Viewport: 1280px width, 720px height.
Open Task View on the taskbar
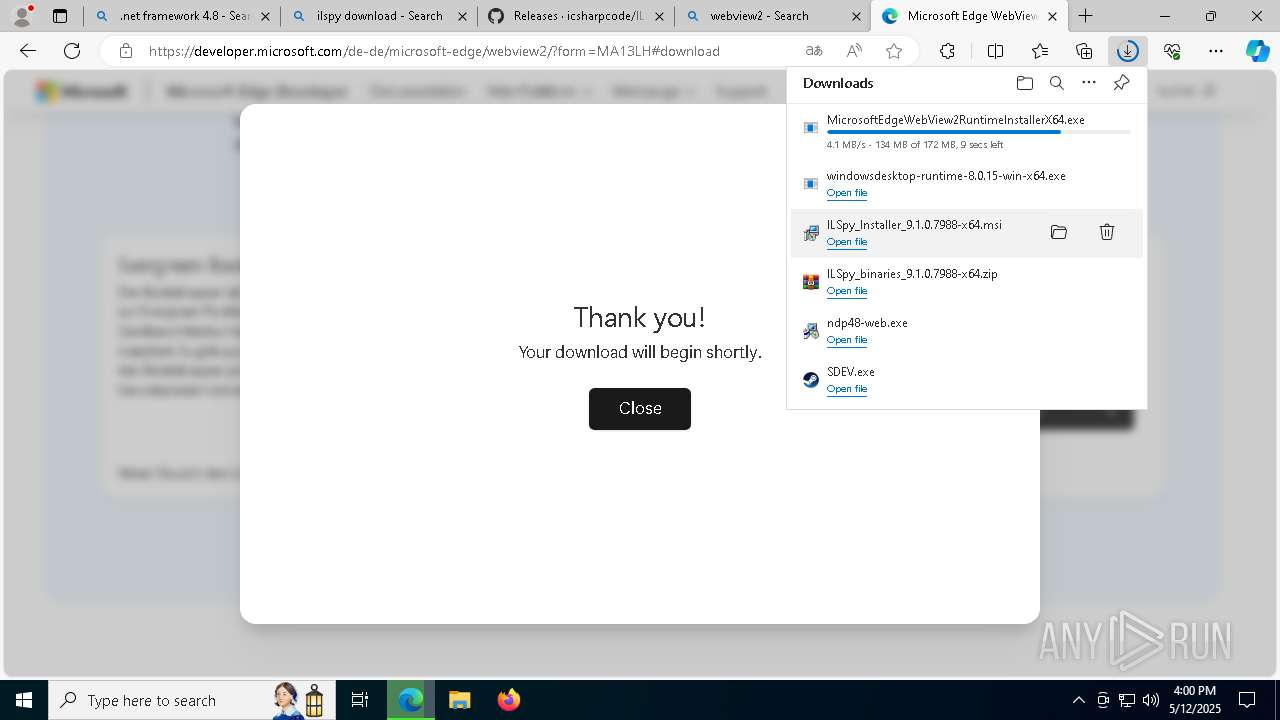[360, 700]
